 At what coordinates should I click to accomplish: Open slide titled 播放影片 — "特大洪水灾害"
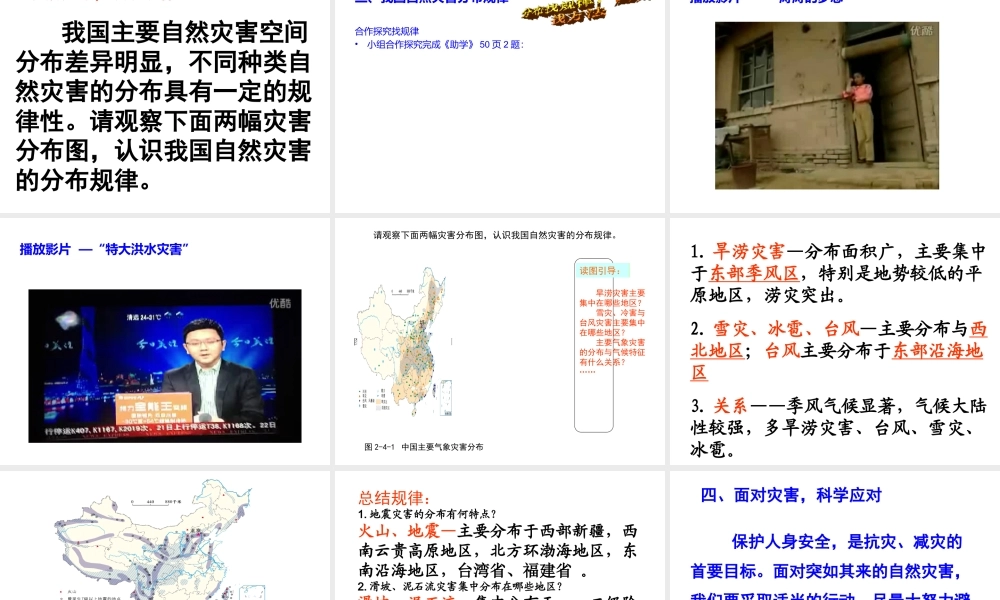[165, 341]
